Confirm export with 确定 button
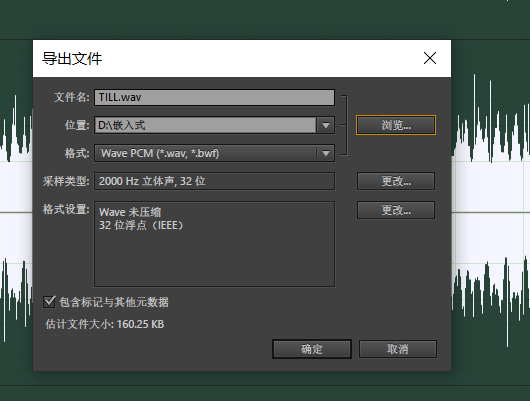Screen dimensions: 530x401 (x=312, y=349)
